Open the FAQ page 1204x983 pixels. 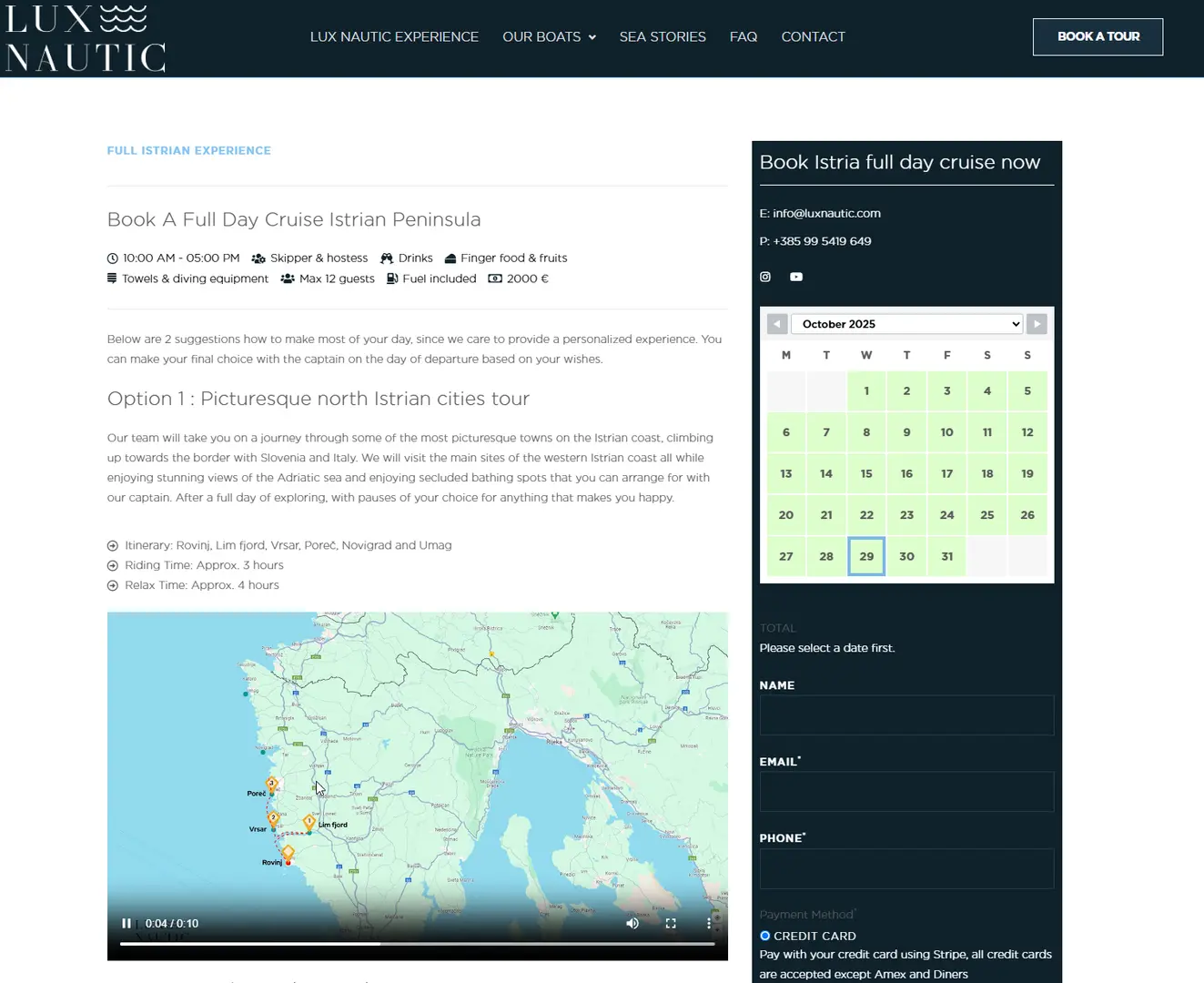743,36
